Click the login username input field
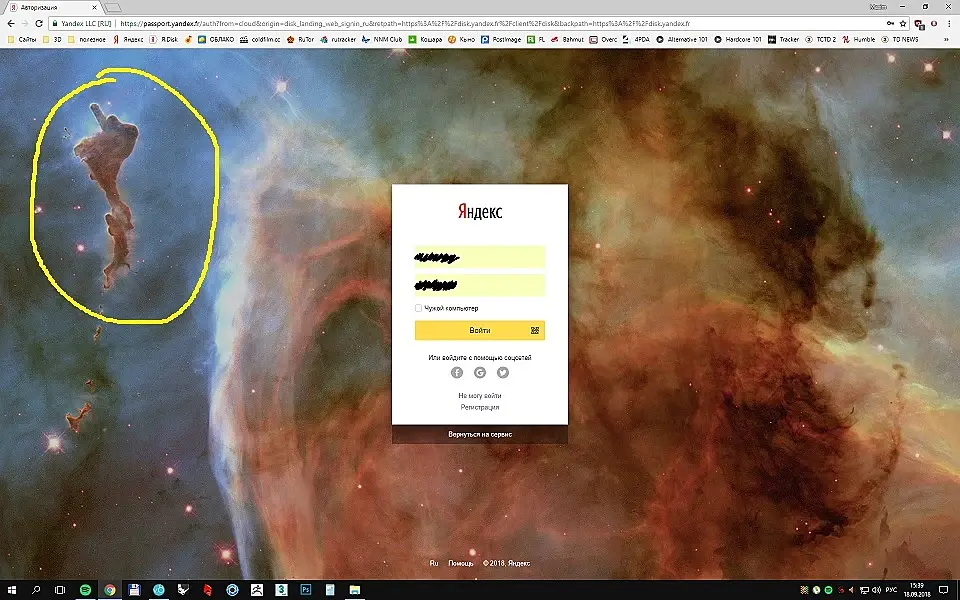This screenshot has height=600, width=960. [480, 257]
